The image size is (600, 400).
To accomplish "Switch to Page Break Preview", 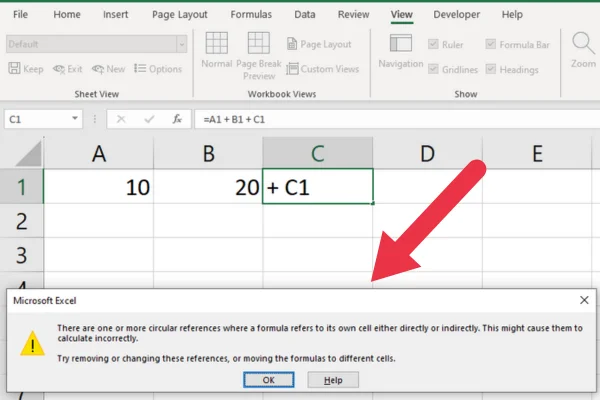I will coord(259,56).
